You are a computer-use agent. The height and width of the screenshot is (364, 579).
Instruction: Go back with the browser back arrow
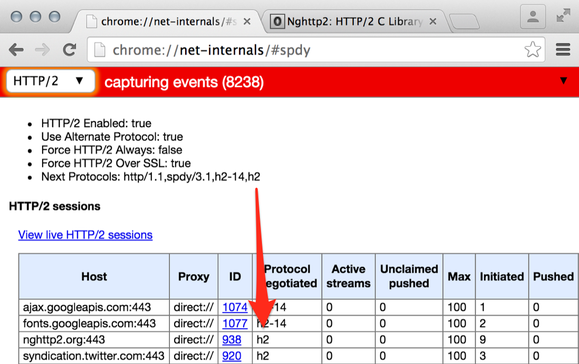tap(16, 49)
